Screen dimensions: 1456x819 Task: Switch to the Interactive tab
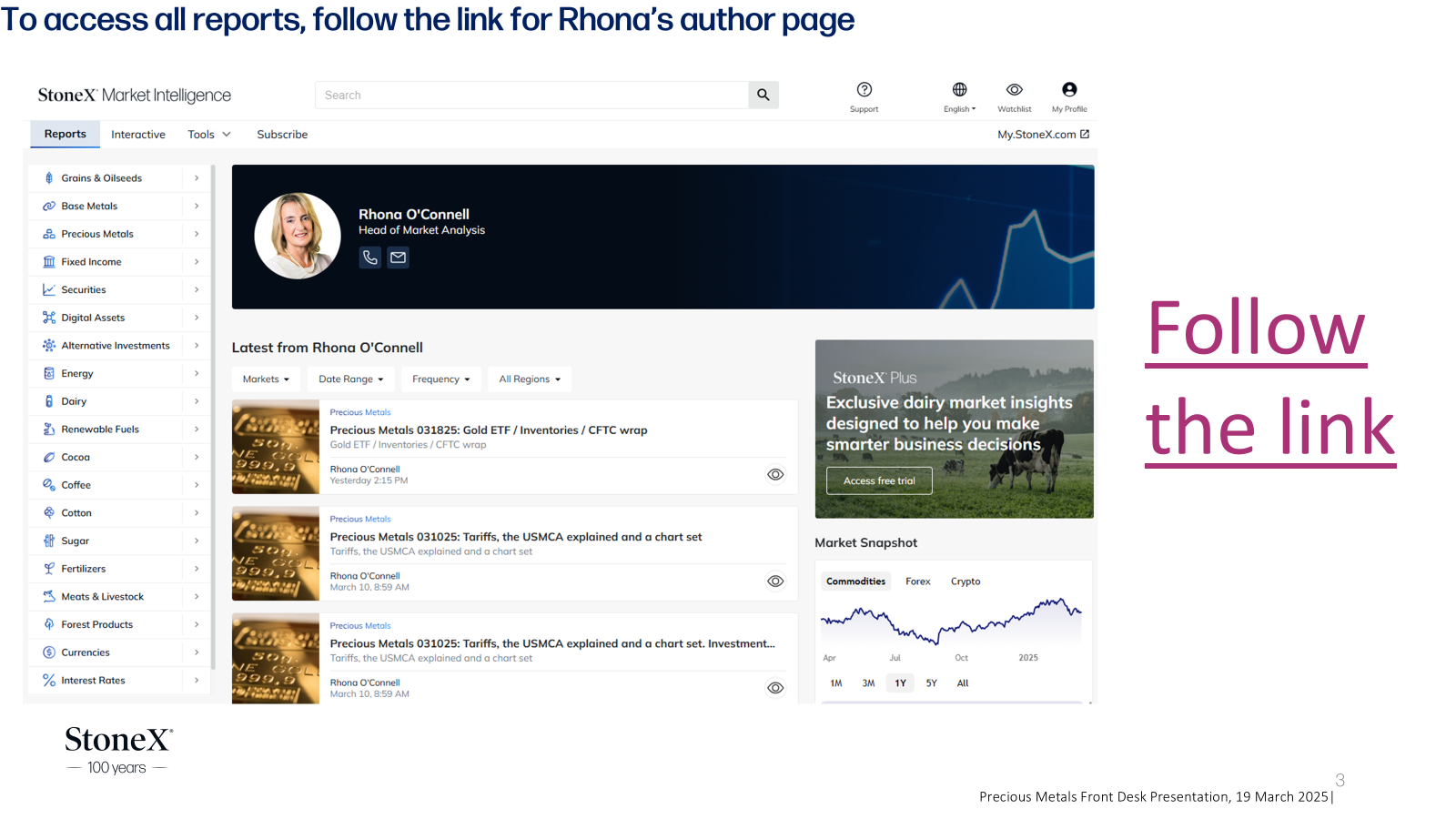tap(138, 135)
